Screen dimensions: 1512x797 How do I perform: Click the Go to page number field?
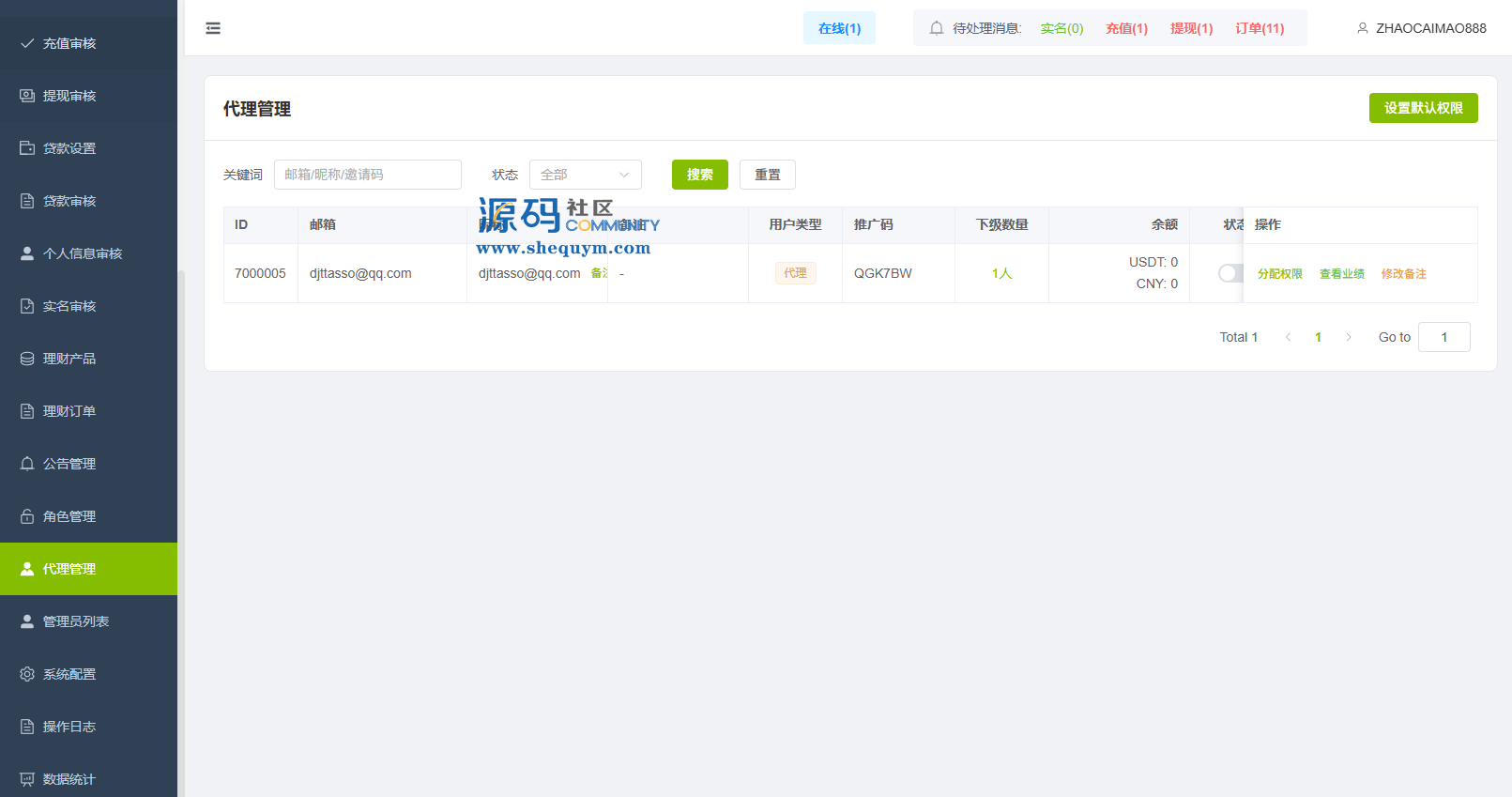(x=1443, y=337)
